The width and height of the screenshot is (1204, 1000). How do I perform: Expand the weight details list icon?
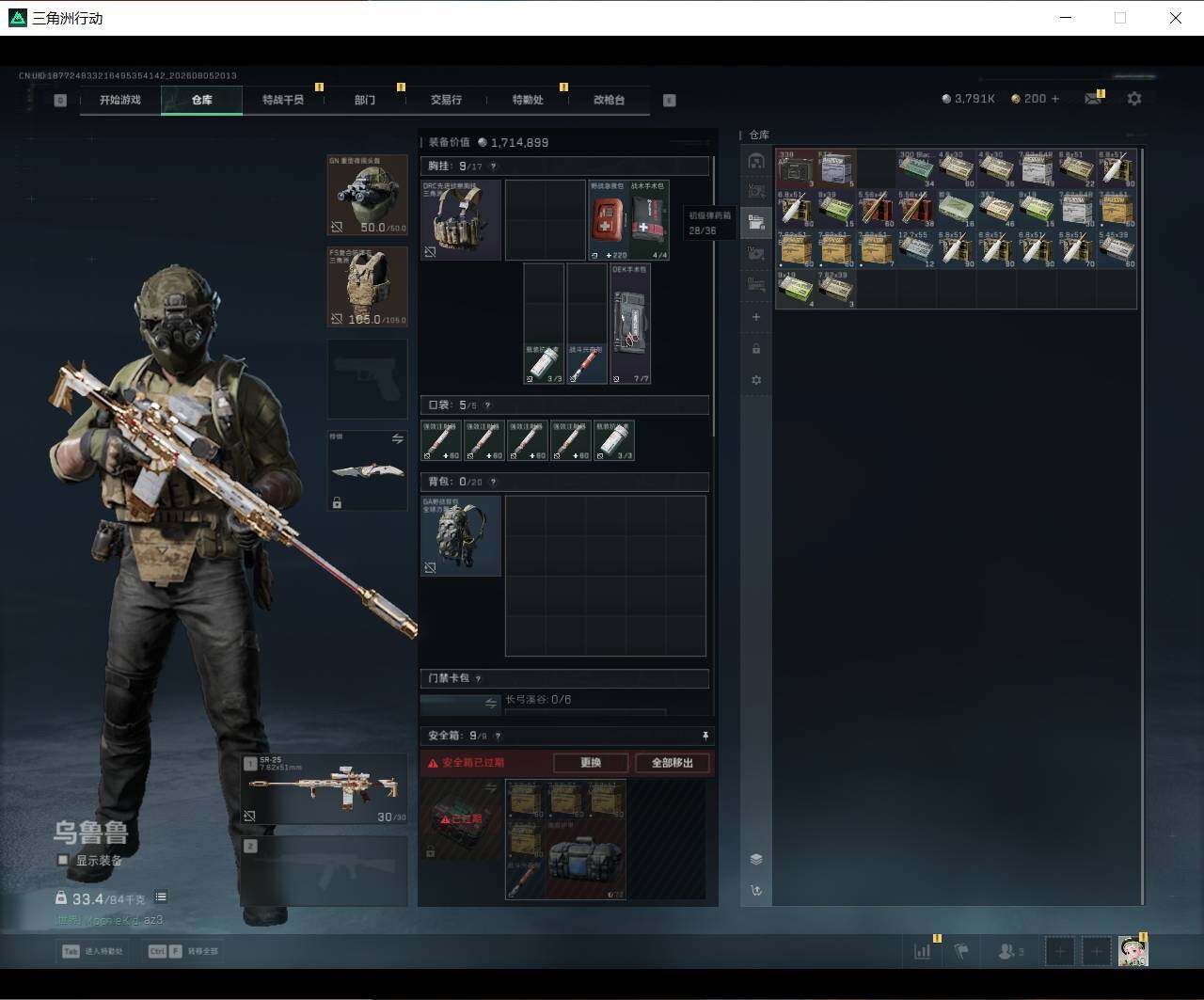pyautogui.click(x=161, y=897)
